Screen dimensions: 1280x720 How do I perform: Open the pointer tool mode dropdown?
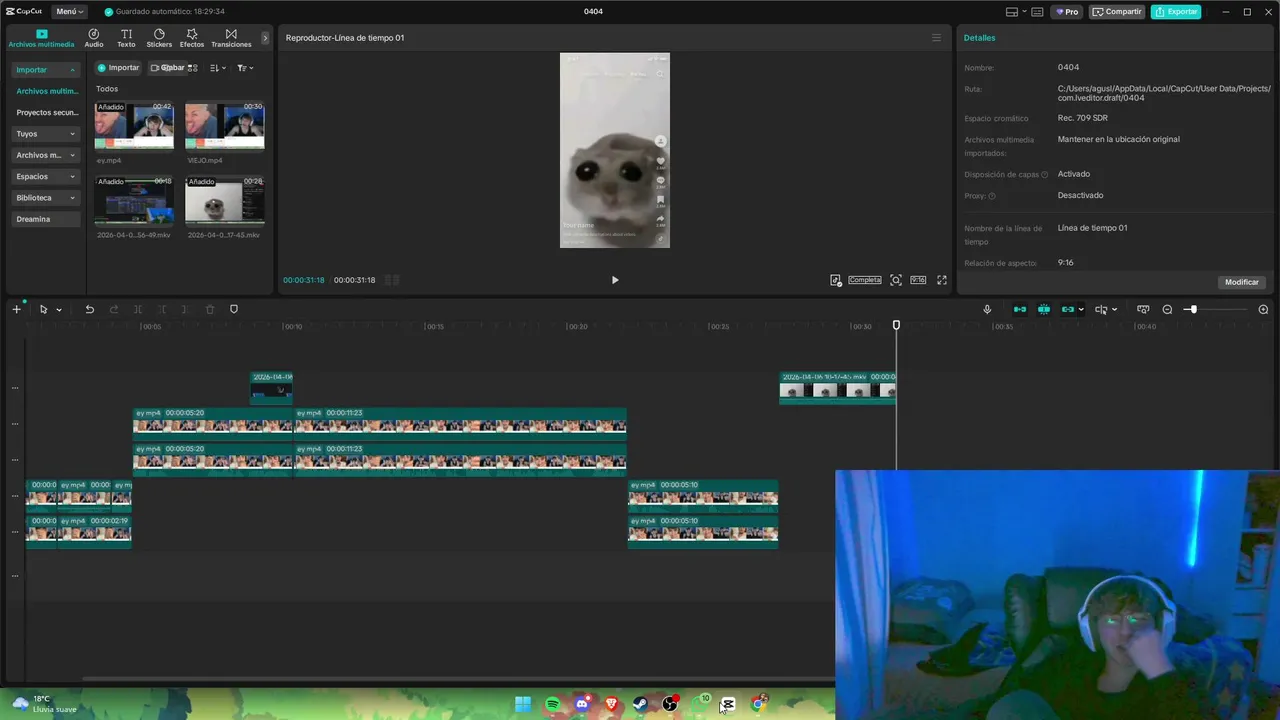click(x=59, y=310)
